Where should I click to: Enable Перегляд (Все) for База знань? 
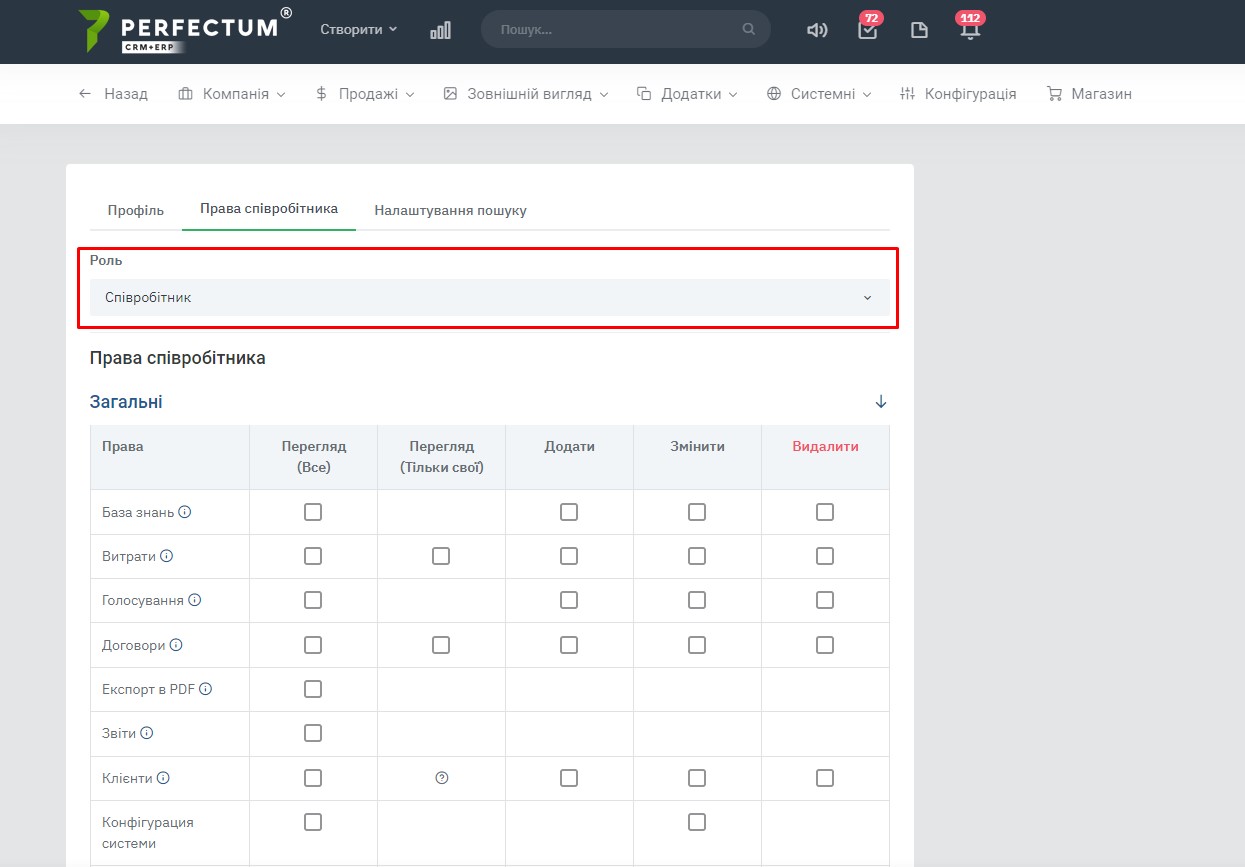[313, 512]
